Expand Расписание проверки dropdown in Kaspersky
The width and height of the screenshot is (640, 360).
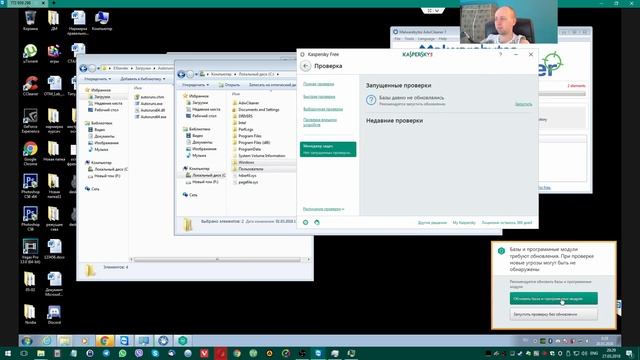click(323, 209)
